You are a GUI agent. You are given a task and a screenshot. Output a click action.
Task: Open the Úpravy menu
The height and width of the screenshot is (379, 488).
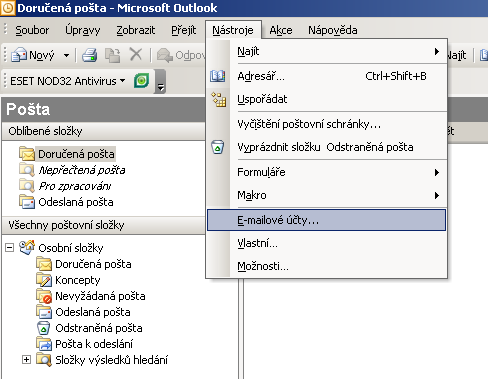[82, 30]
